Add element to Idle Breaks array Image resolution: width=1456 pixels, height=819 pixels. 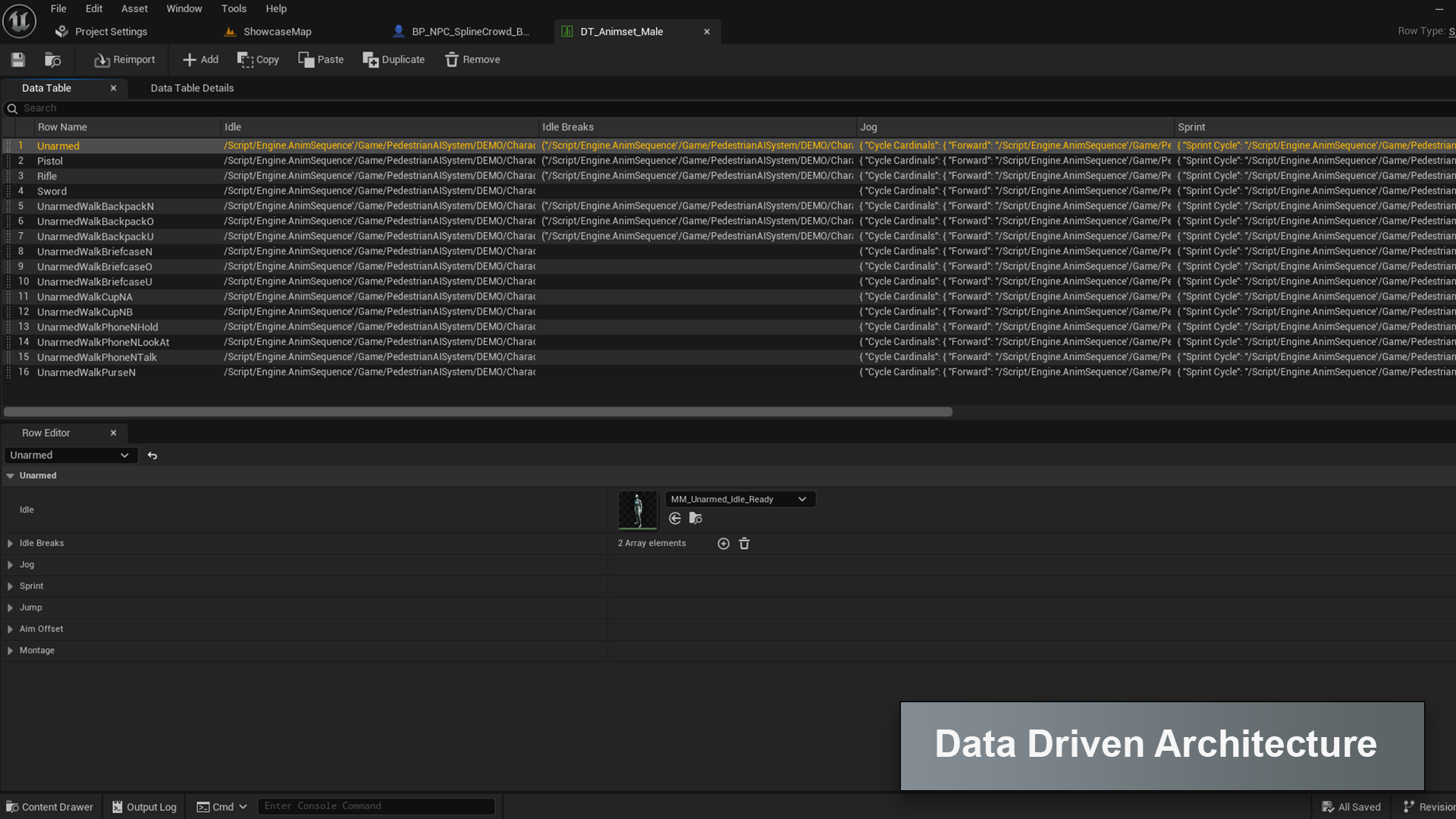coord(723,544)
